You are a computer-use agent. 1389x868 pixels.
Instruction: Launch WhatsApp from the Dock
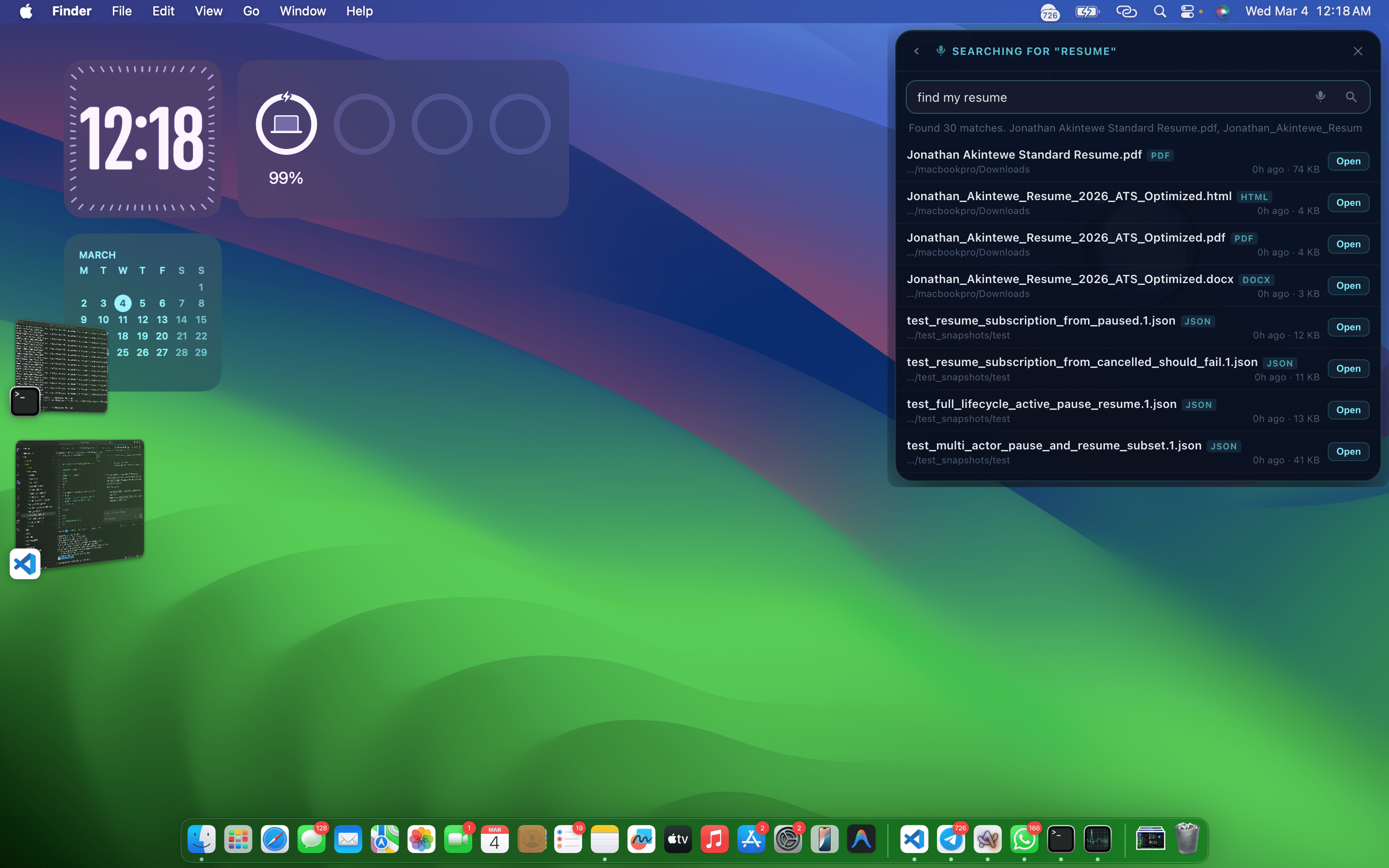tap(1024, 839)
